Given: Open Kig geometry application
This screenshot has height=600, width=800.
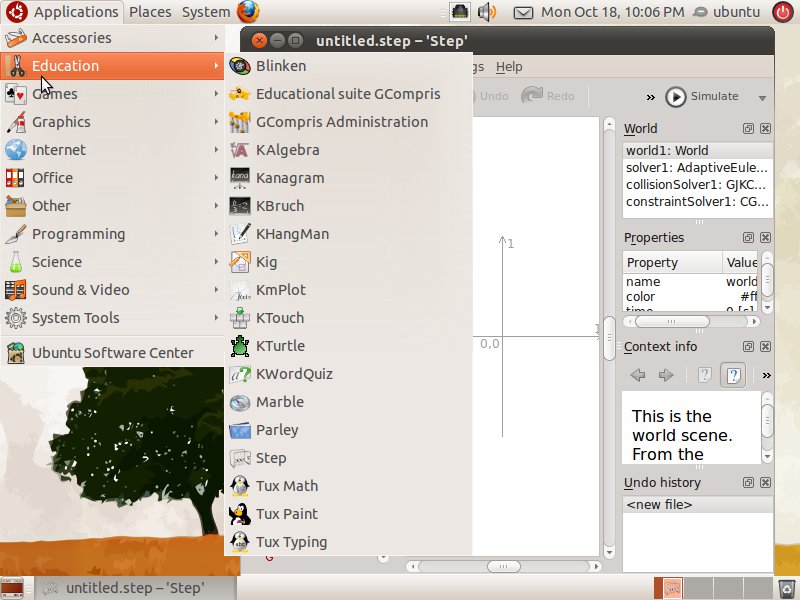Looking at the screenshot, I should pyautogui.click(x=348, y=262).
